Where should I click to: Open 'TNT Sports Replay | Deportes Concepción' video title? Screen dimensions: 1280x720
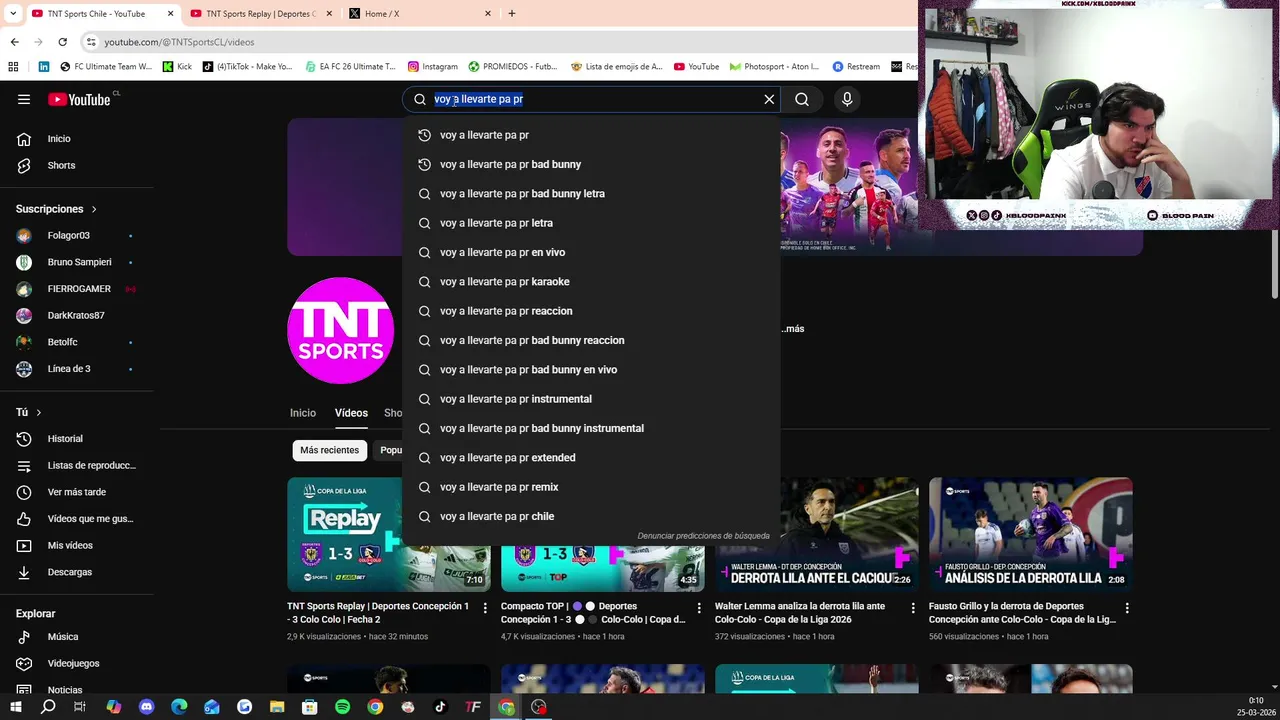378,613
